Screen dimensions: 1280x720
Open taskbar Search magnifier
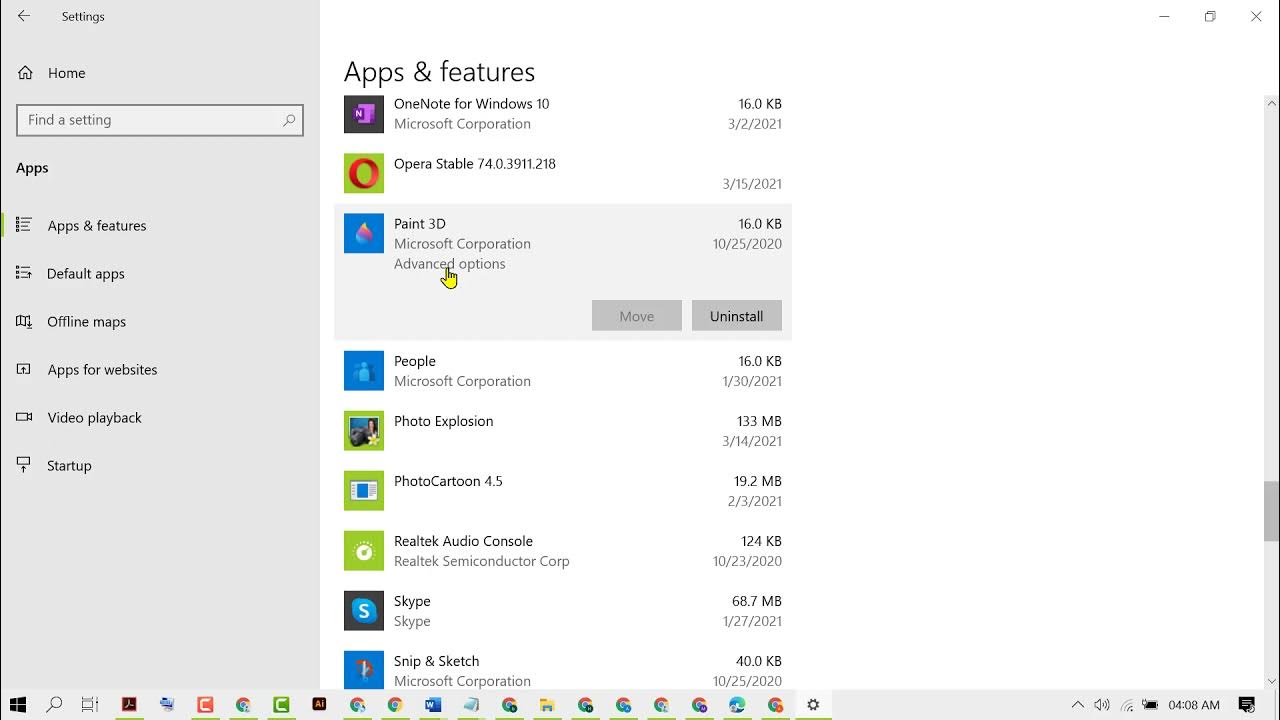point(54,705)
